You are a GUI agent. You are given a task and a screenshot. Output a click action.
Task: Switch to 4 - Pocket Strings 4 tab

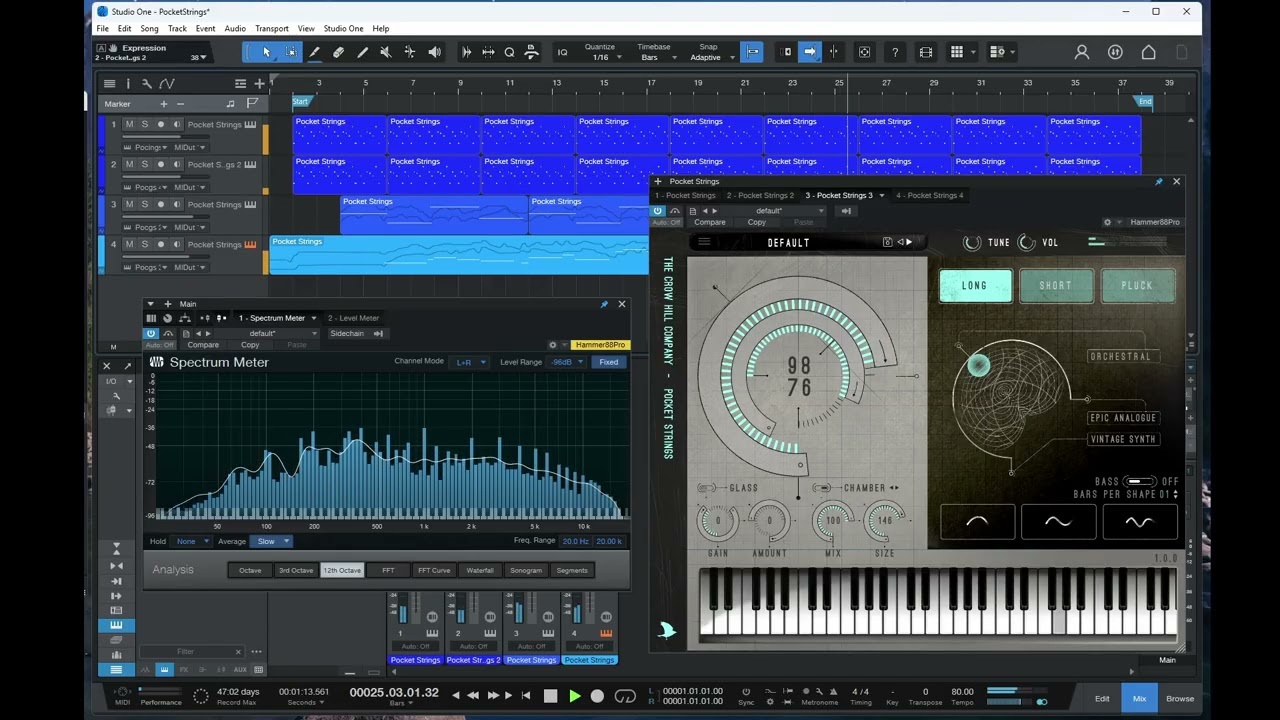(929, 196)
